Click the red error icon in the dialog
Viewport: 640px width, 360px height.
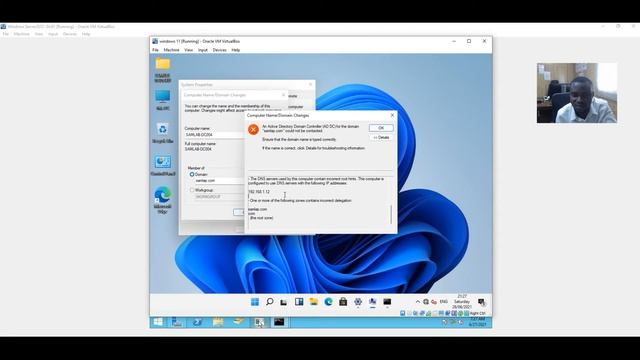tap(253, 129)
